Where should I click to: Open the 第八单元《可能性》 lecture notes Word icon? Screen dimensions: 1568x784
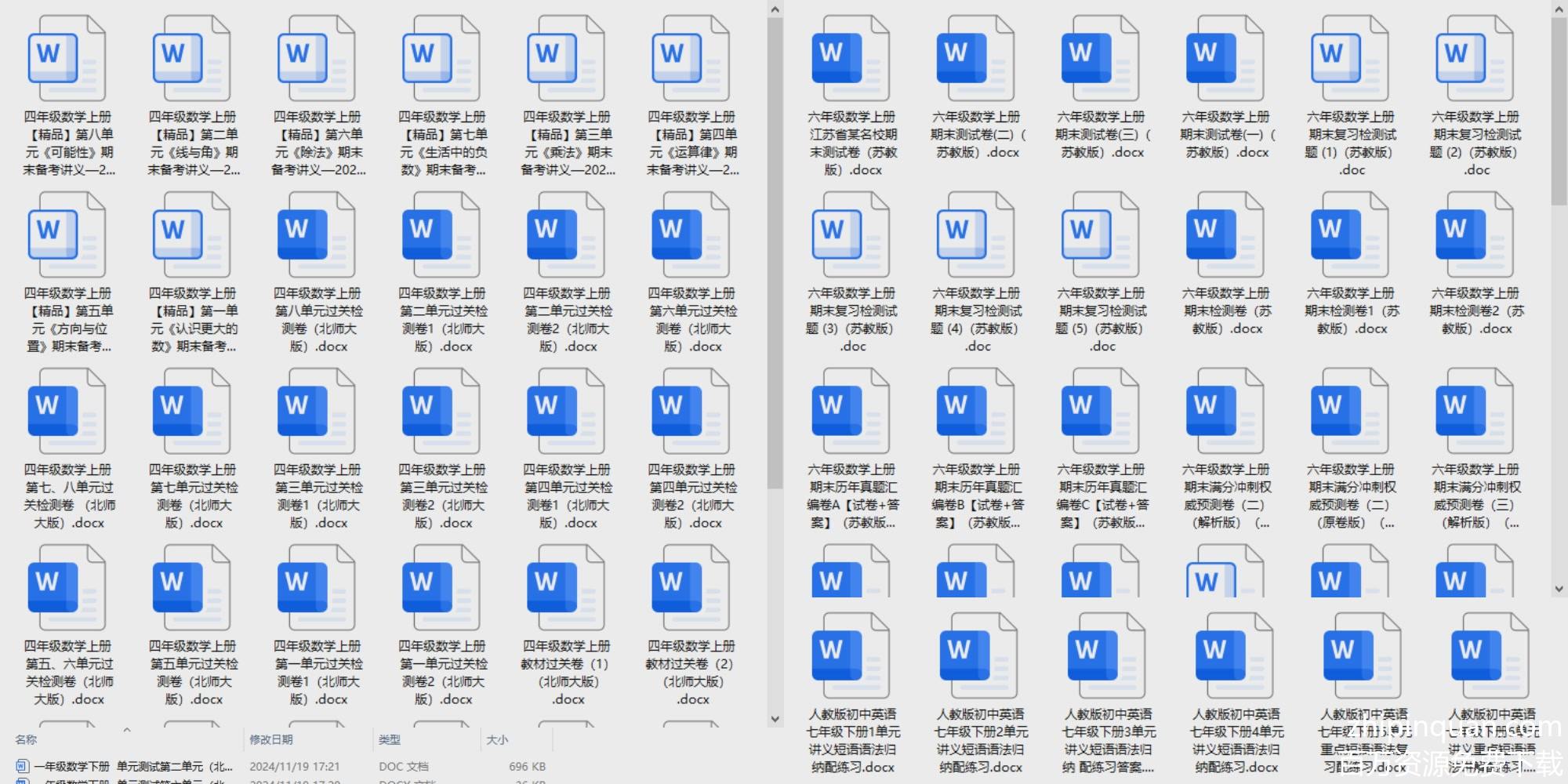[67, 59]
